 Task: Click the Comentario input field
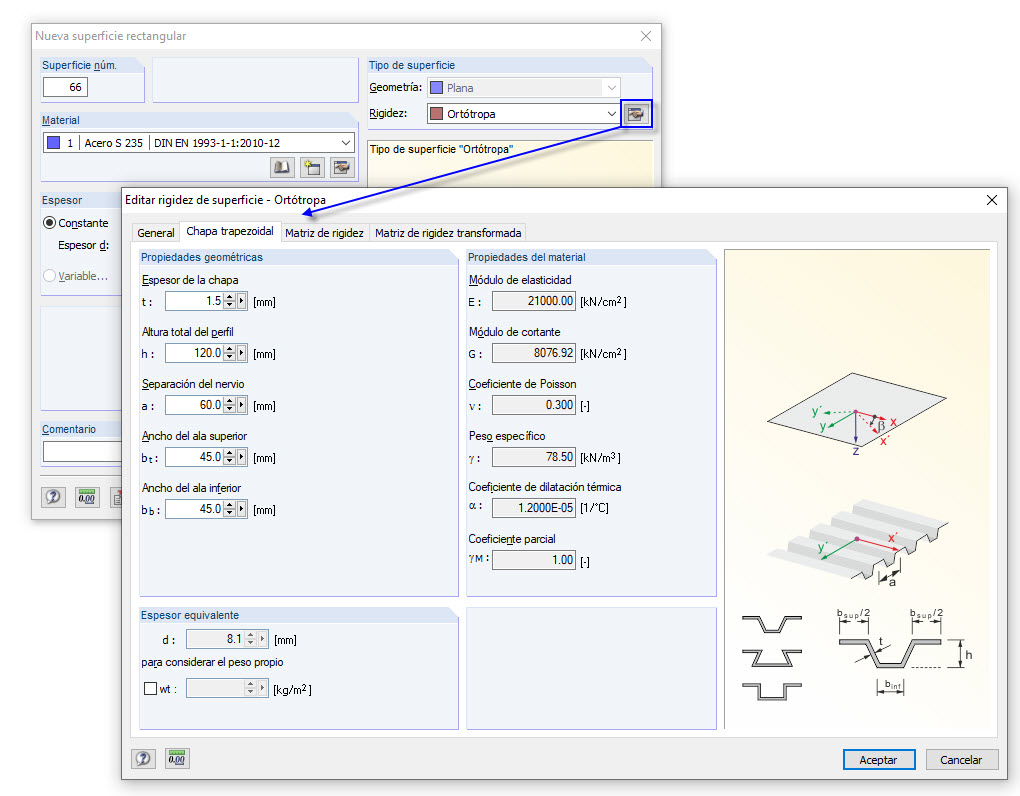(x=83, y=451)
